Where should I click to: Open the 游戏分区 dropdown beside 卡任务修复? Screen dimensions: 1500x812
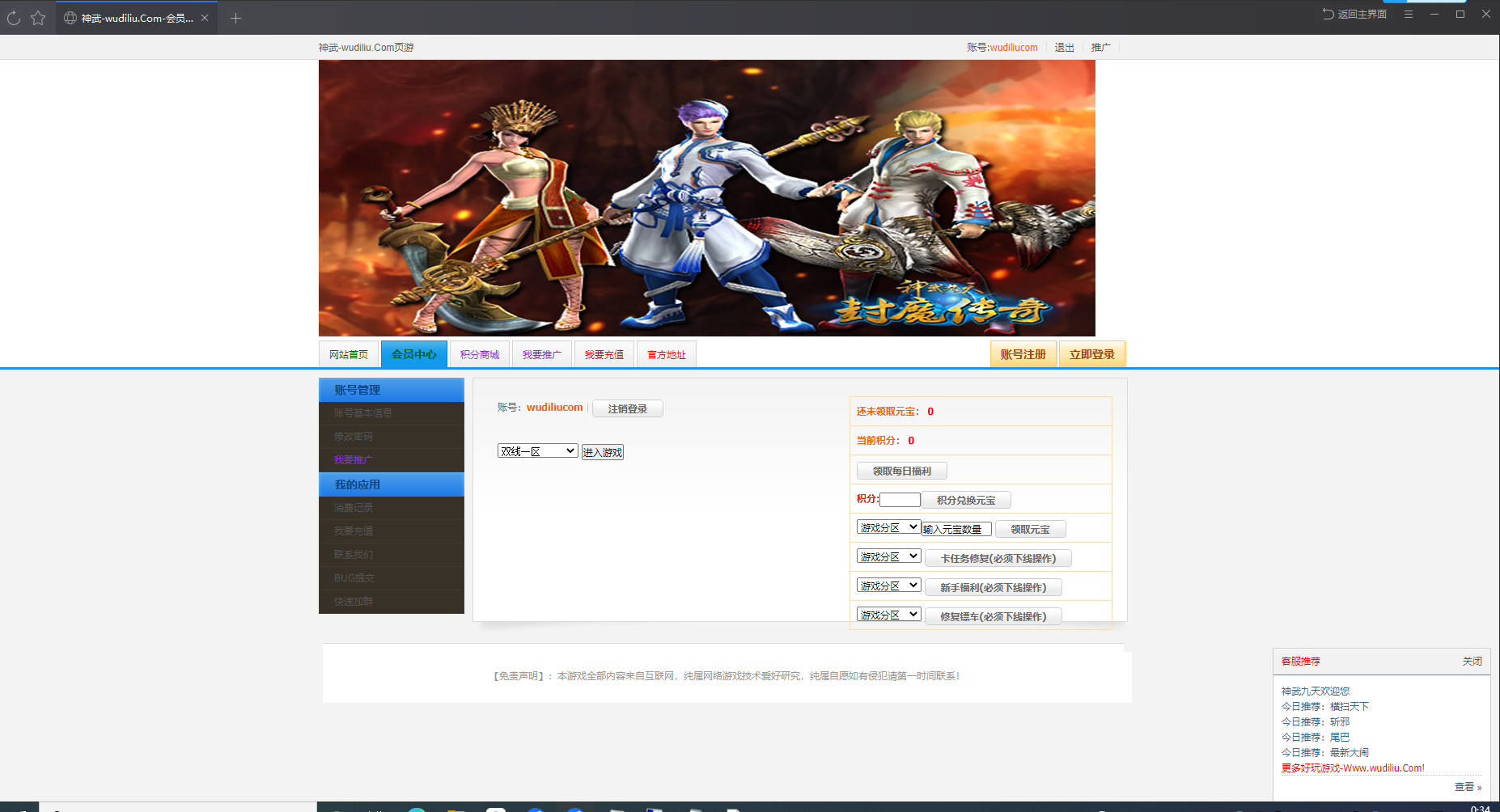tap(888, 556)
